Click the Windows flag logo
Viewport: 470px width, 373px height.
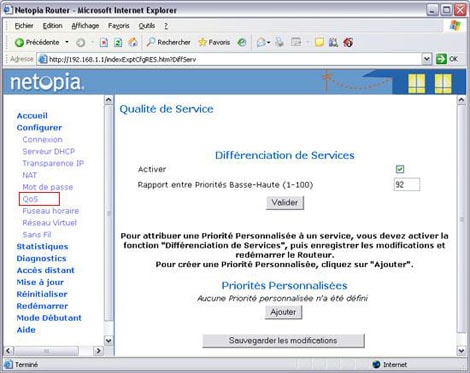pos(455,26)
